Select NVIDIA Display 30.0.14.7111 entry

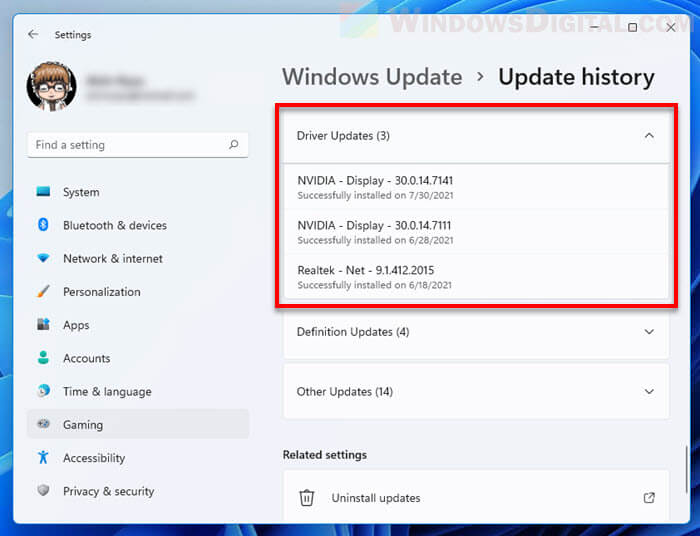(x=476, y=232)
